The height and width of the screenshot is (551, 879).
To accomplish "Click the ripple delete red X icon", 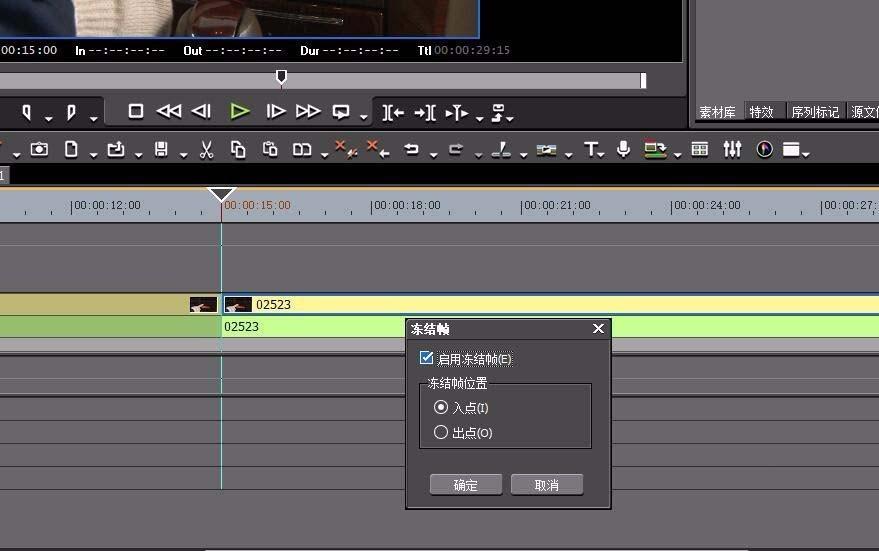I will pyautogui.click(x=377, y=149).
